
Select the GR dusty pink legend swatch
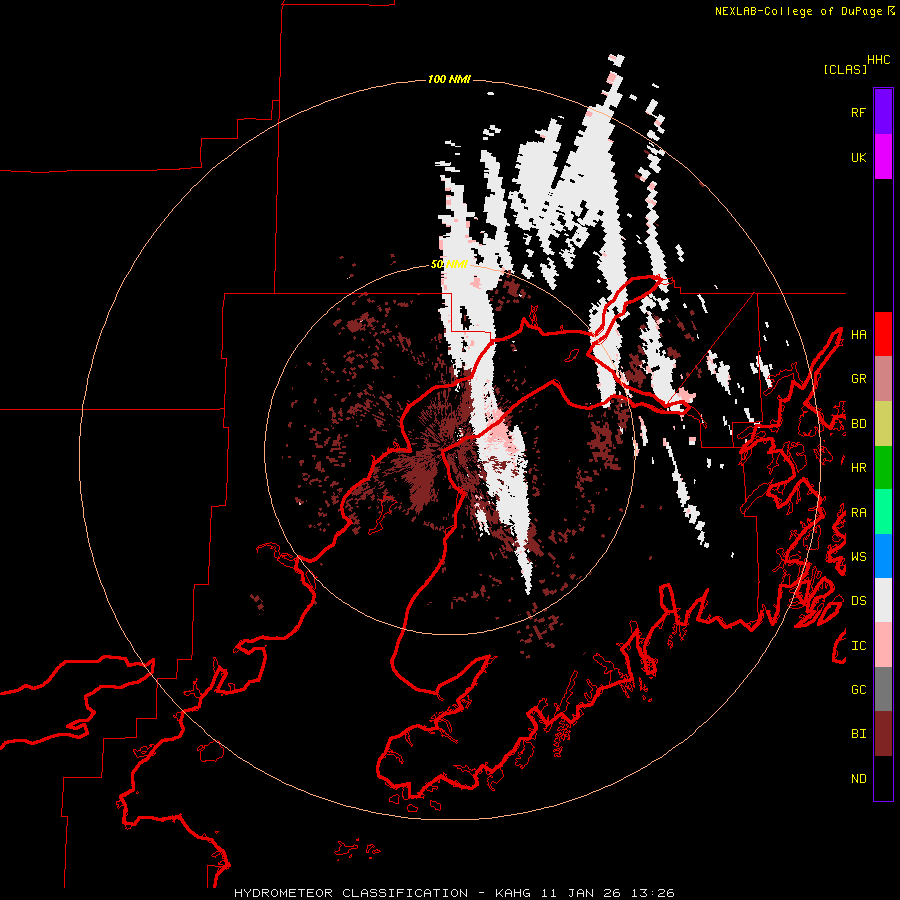click(883, 379)
